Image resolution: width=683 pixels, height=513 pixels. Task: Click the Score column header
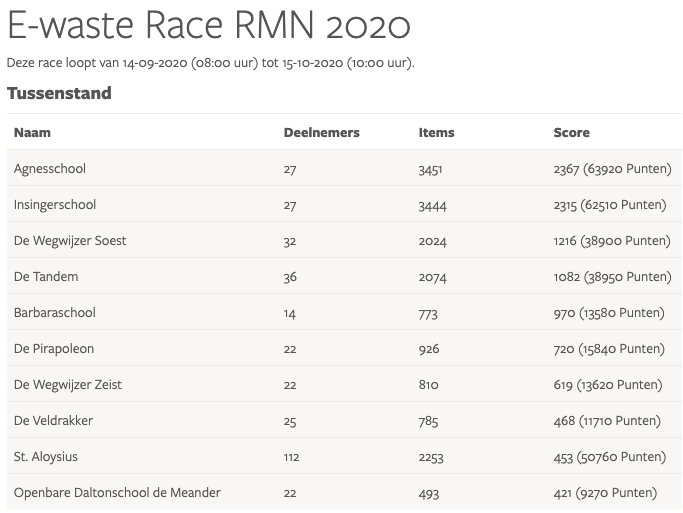tap(571, 132)
